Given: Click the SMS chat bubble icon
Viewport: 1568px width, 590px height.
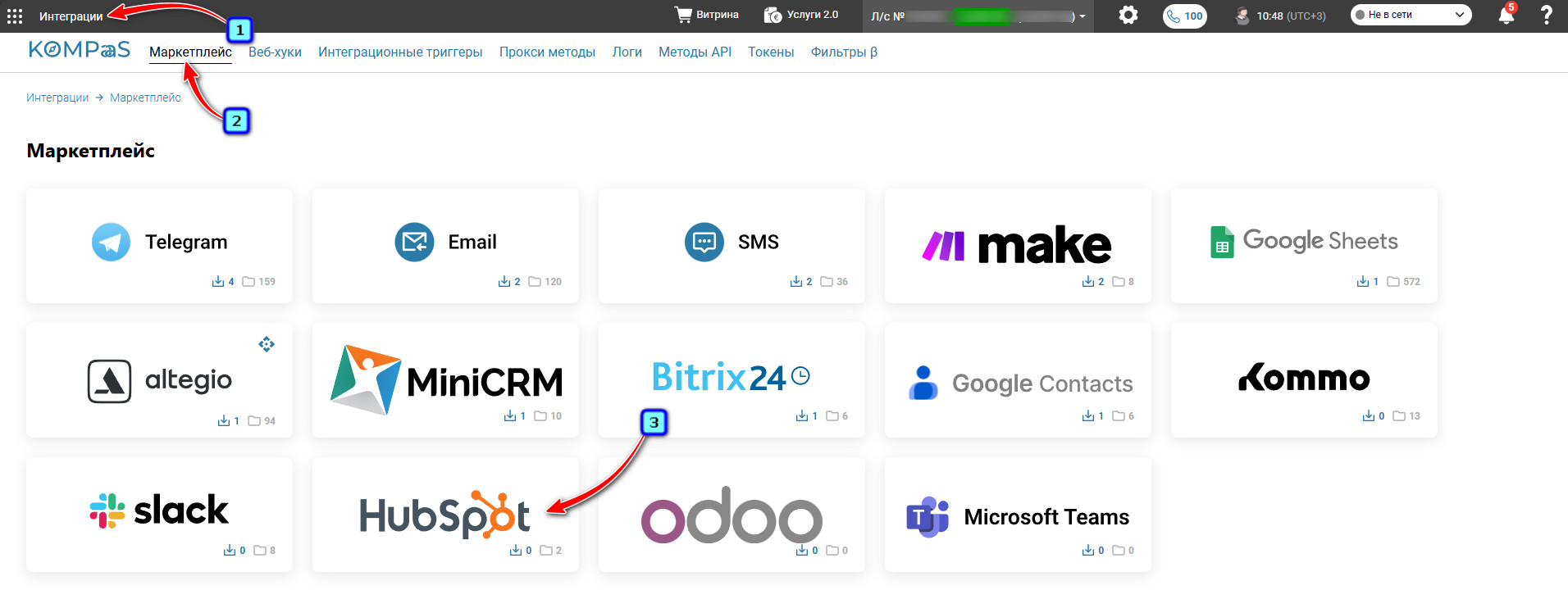Looking at the screenshot, I should click(x=704, y=242).
